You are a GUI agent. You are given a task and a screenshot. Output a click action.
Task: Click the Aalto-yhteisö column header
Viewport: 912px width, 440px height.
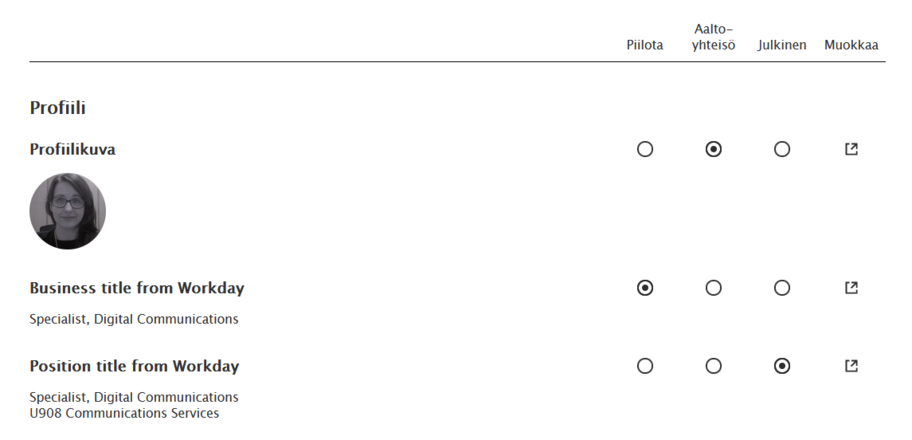713,37
